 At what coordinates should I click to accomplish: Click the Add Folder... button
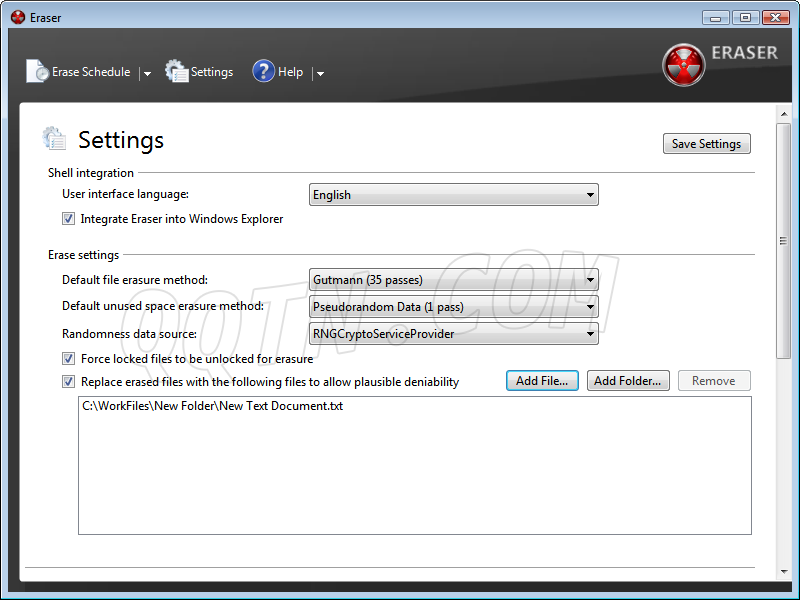coord(627,381)
